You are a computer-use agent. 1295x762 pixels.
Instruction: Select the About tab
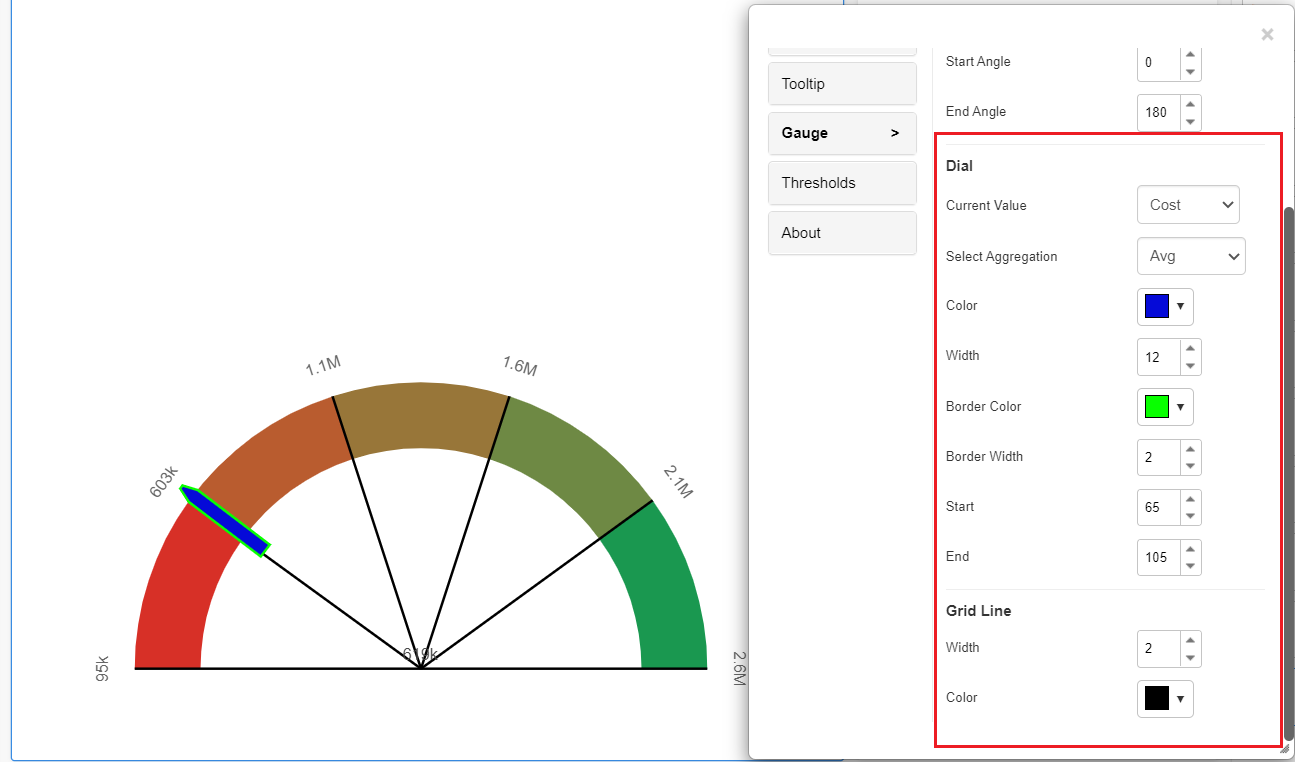842,233
